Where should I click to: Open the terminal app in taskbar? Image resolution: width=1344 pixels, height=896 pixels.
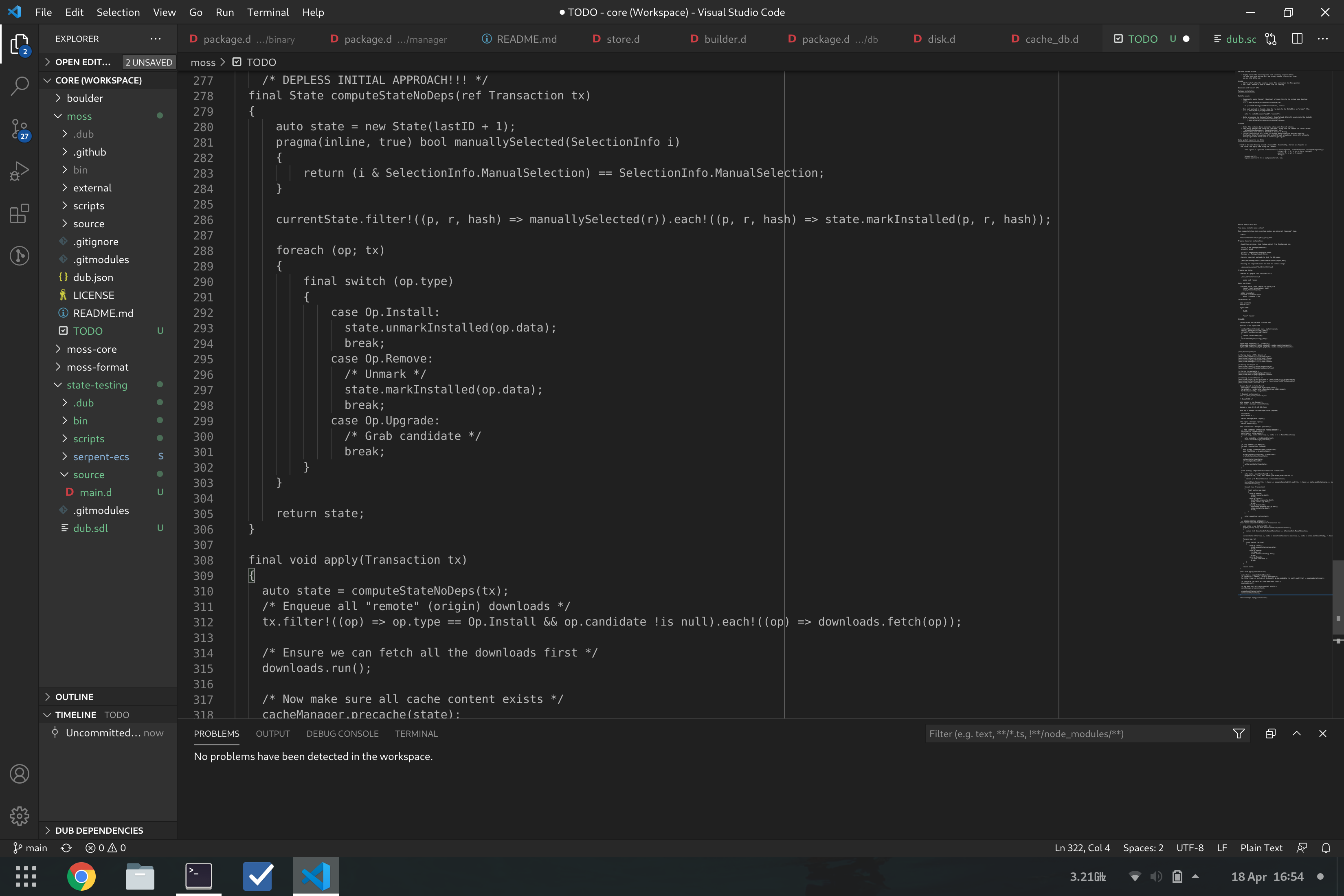pyautogui.click(x=199, y=876)
